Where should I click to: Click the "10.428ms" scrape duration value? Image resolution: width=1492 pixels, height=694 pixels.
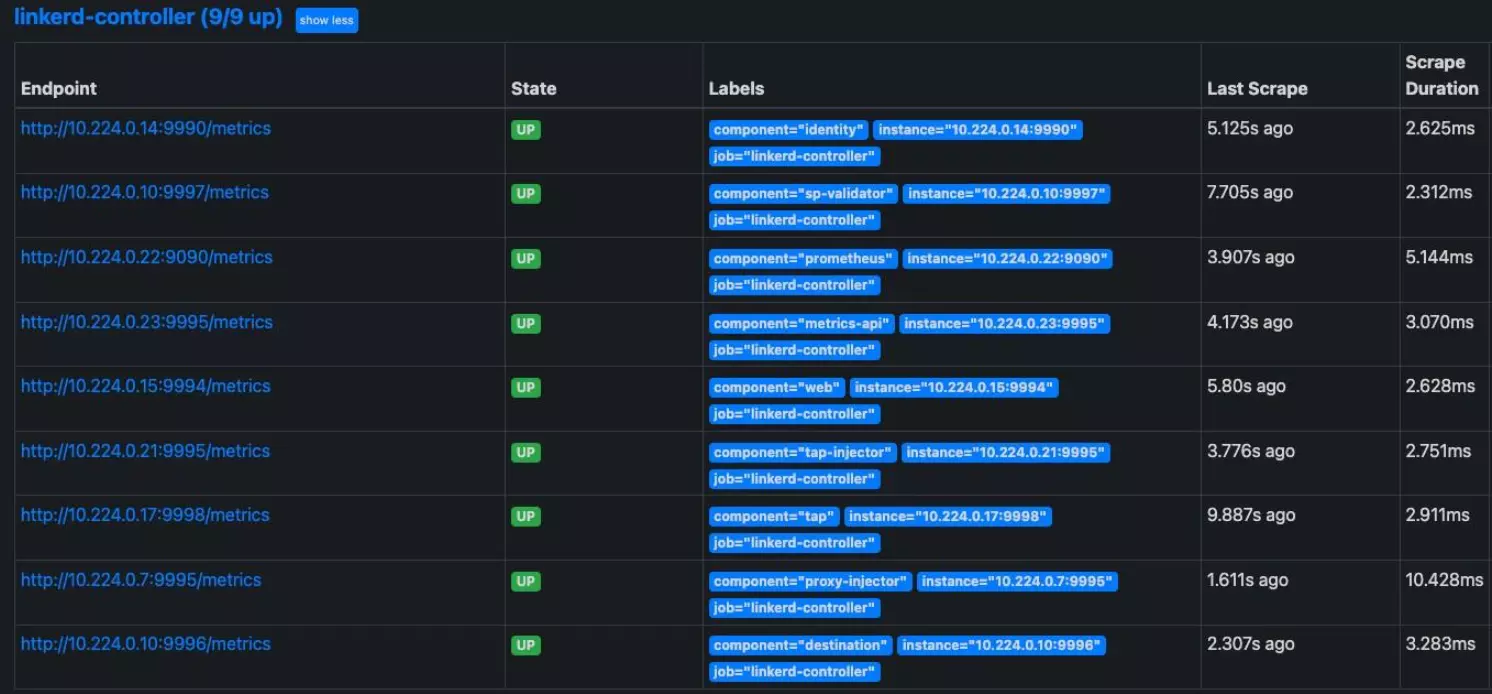coord(1444,580)
